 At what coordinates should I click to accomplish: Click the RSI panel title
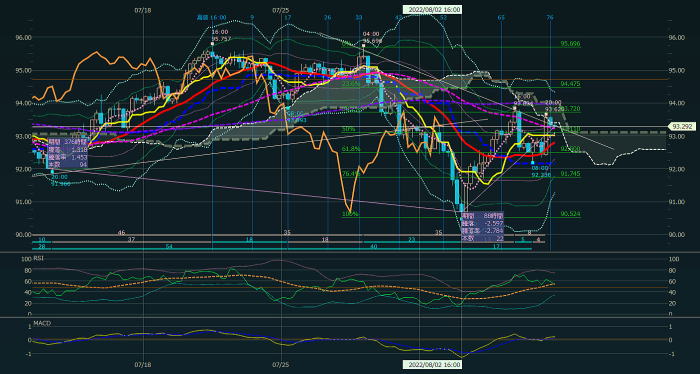point(38,258)
